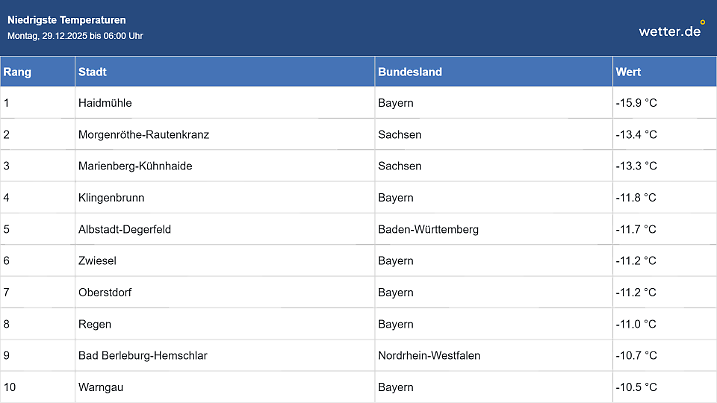Click on Oberstdorf city name
This screenshot has width=717, height=403.
[105, 293]
